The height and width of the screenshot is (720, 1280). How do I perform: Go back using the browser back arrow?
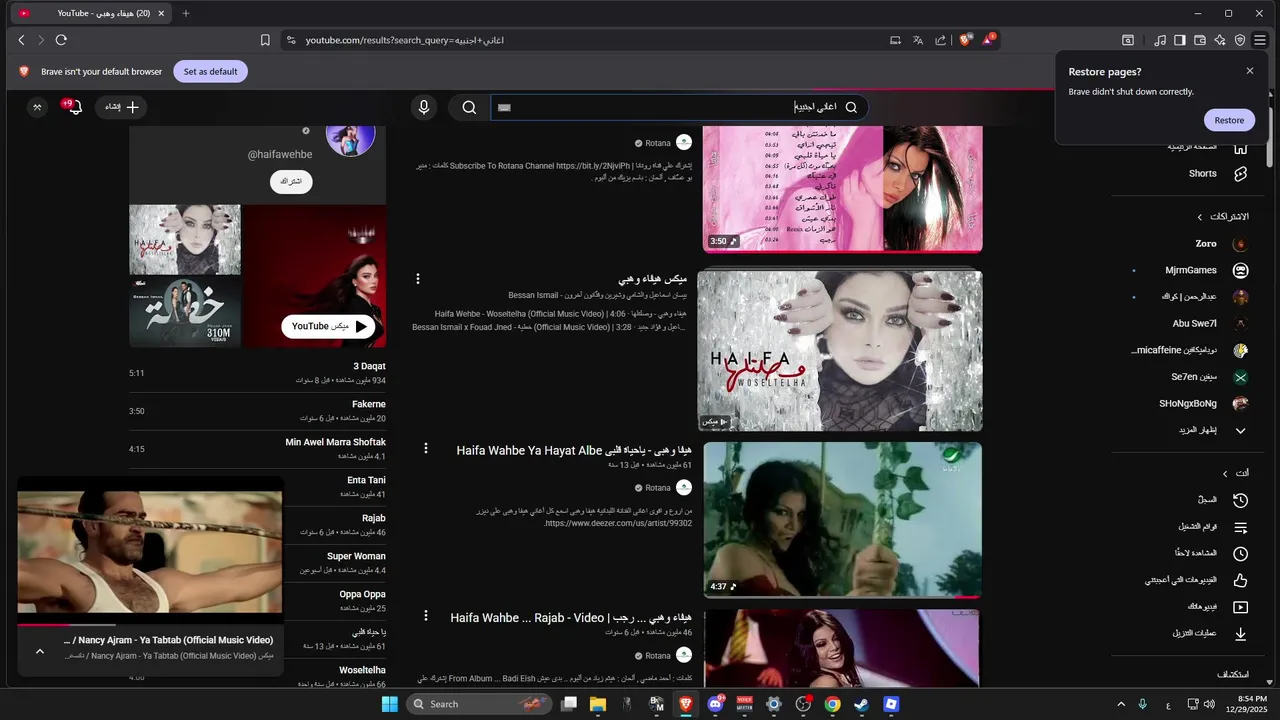pos(21,40)
